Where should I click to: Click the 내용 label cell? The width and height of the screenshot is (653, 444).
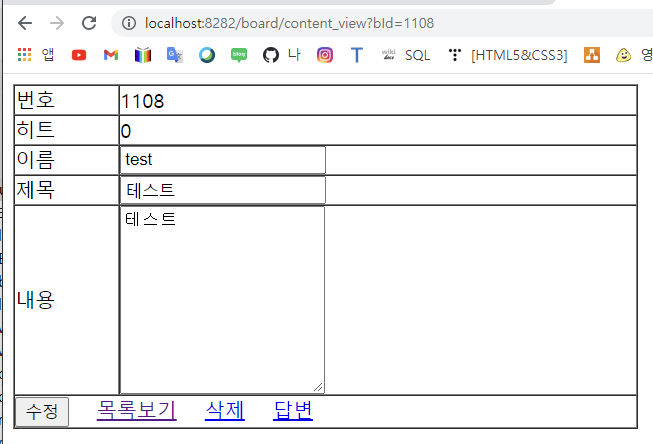(67, 300)
